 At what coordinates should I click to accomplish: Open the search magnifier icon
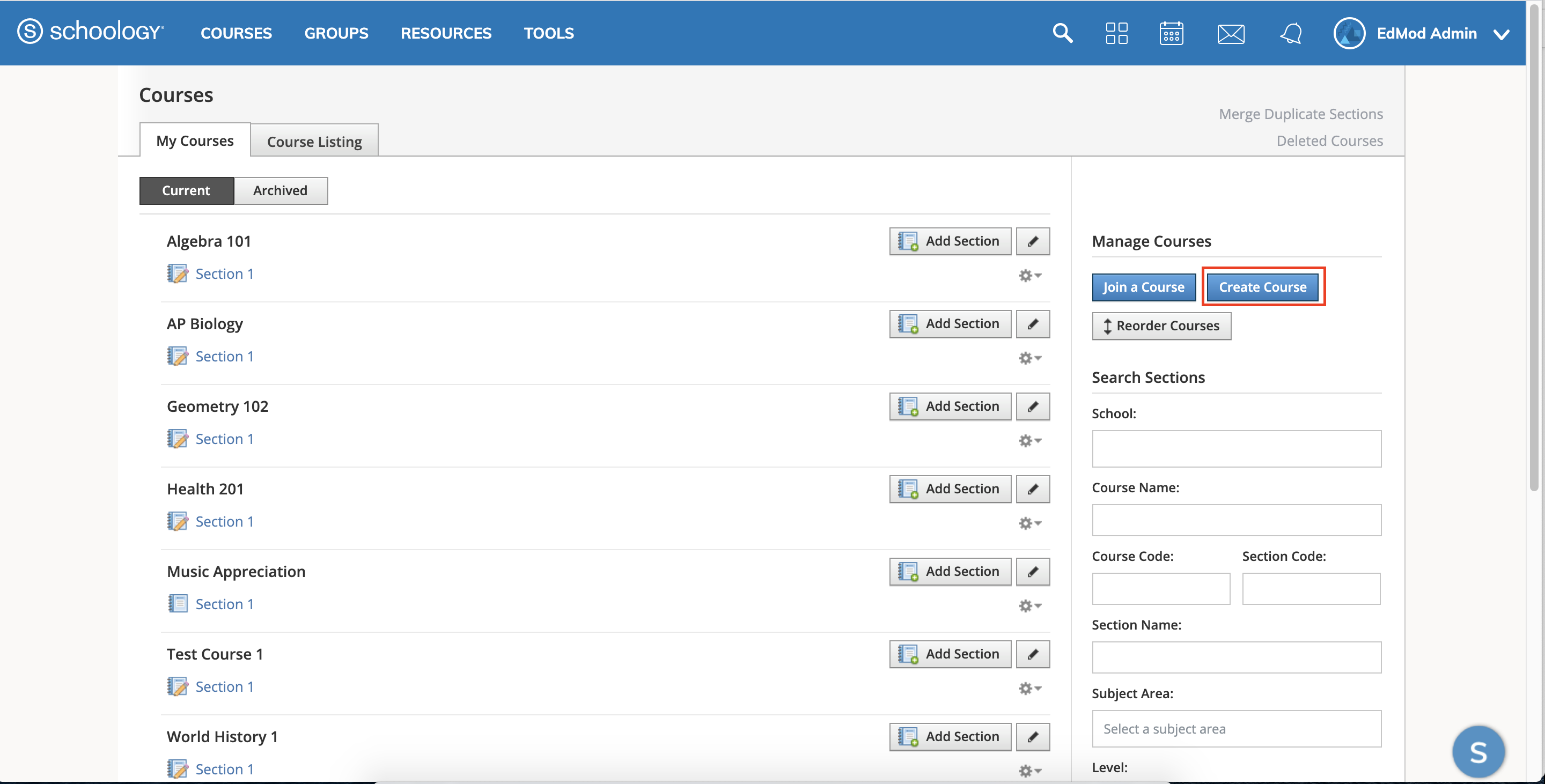[x=1062, y=33]
